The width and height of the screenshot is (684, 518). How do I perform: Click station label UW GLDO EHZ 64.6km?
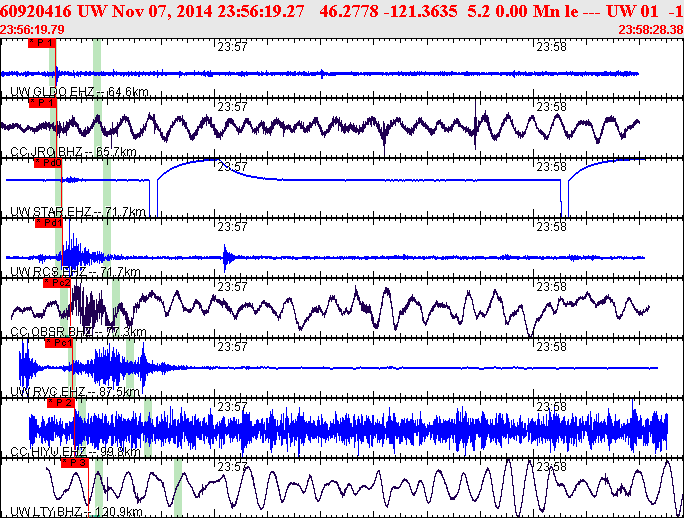79,92
